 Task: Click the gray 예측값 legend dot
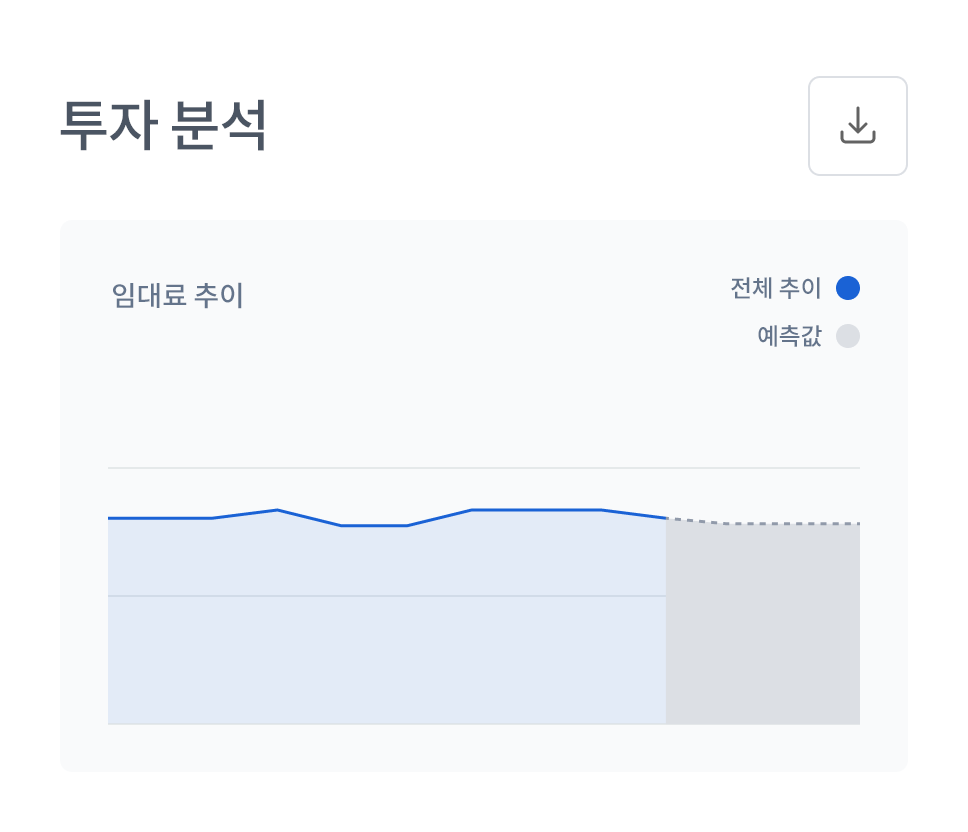[848, 336]
